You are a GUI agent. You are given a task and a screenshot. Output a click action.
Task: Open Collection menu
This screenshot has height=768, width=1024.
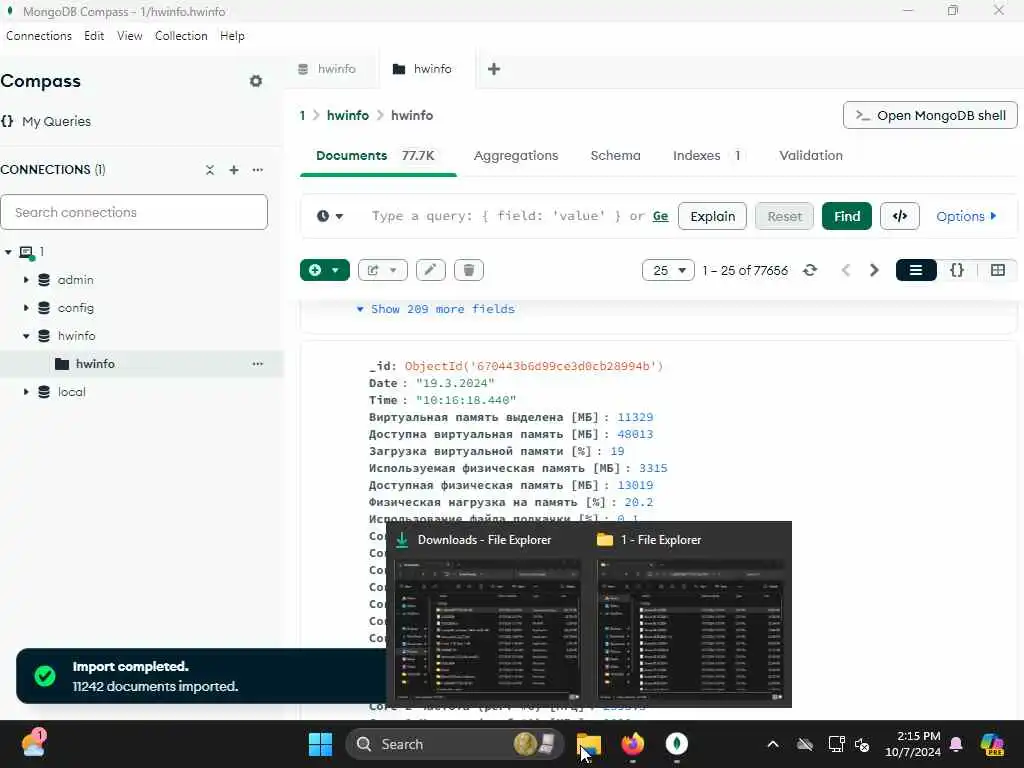click(181, 36)
